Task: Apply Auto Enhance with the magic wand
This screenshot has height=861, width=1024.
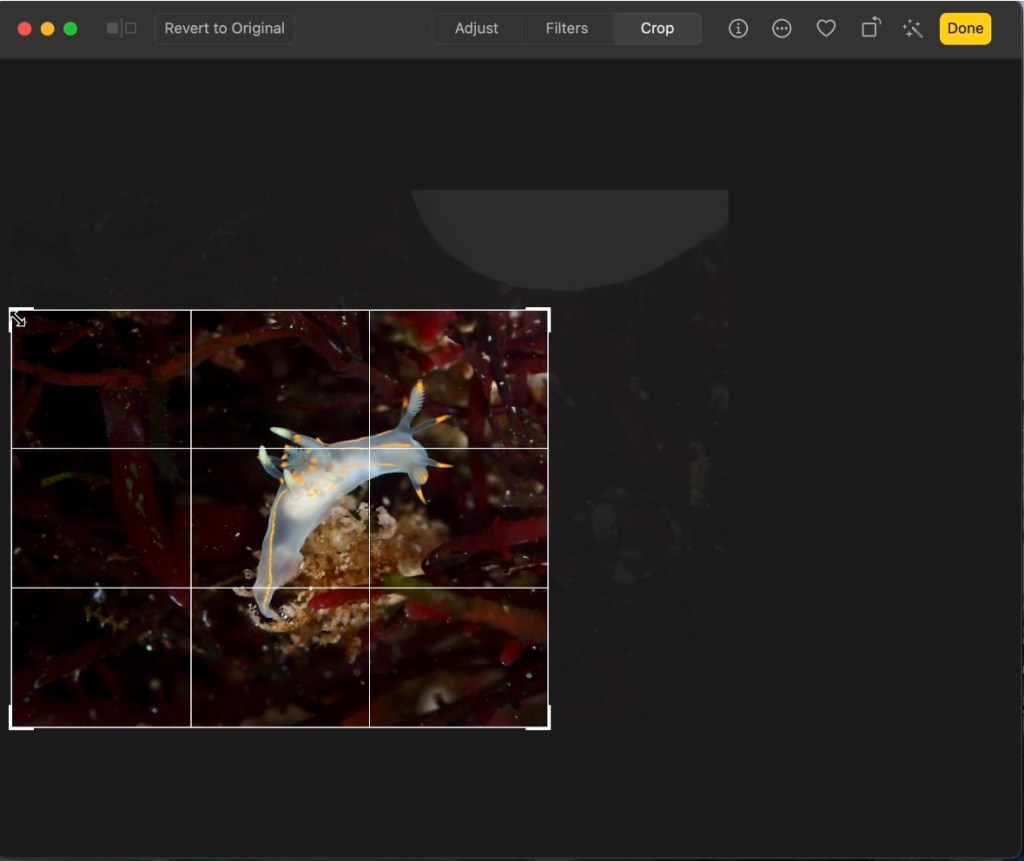Action: (912, 28)
